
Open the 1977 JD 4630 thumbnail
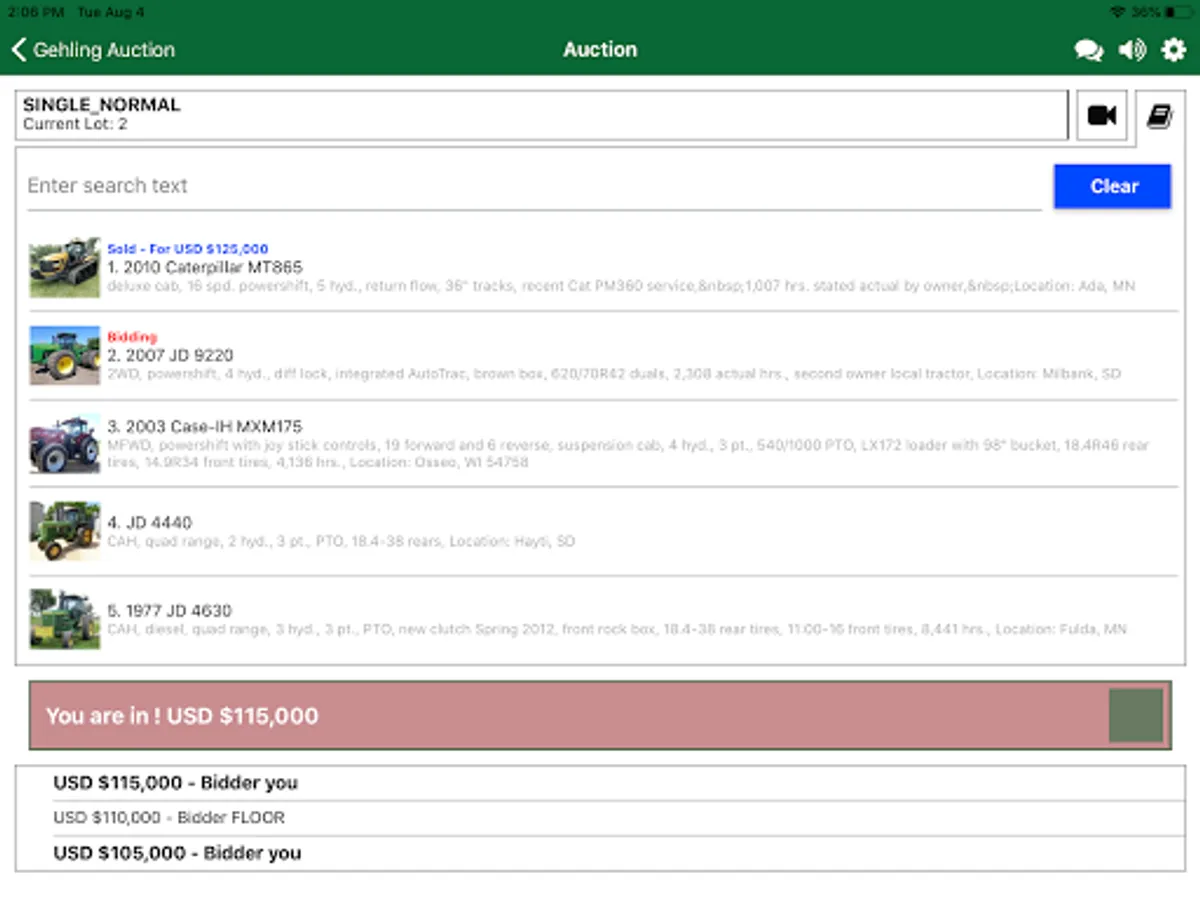(65, 619)
